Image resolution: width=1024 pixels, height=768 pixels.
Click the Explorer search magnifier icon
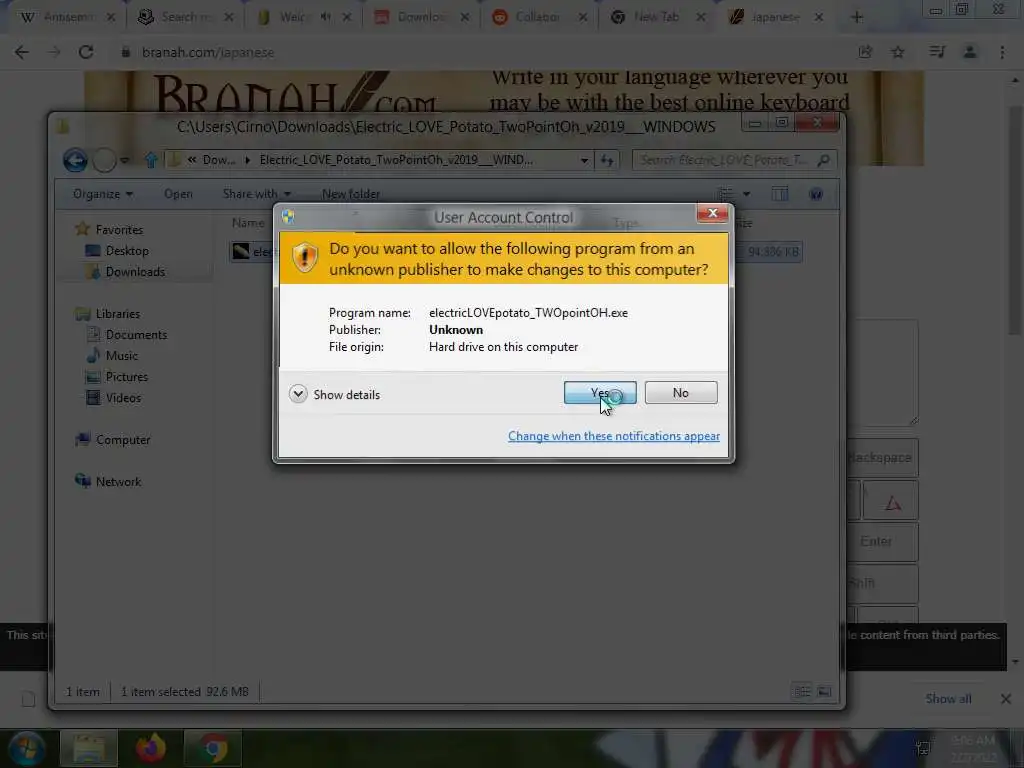(x=824, y=160)
